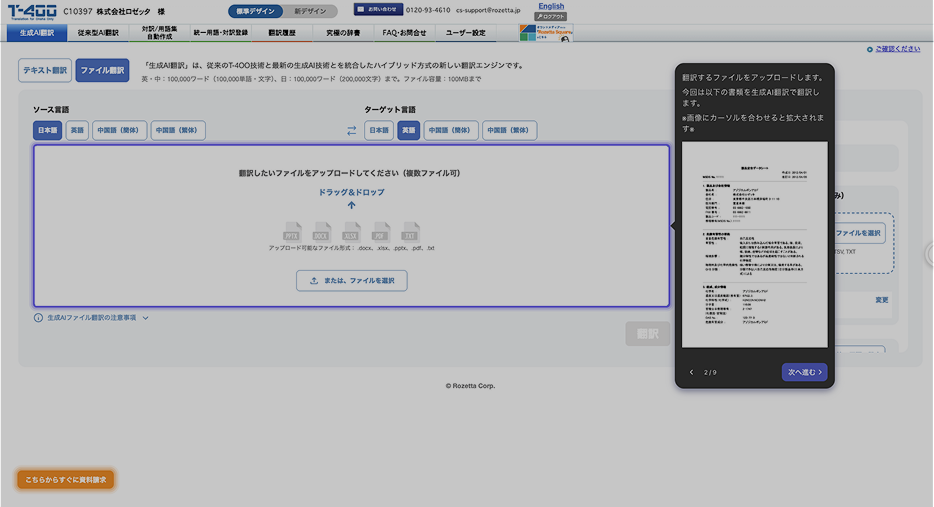Click the ログアウト logout button
Image resolution: width=934 pixels, height=507 pixels.
pyautogui.click(x=550, y=17)
